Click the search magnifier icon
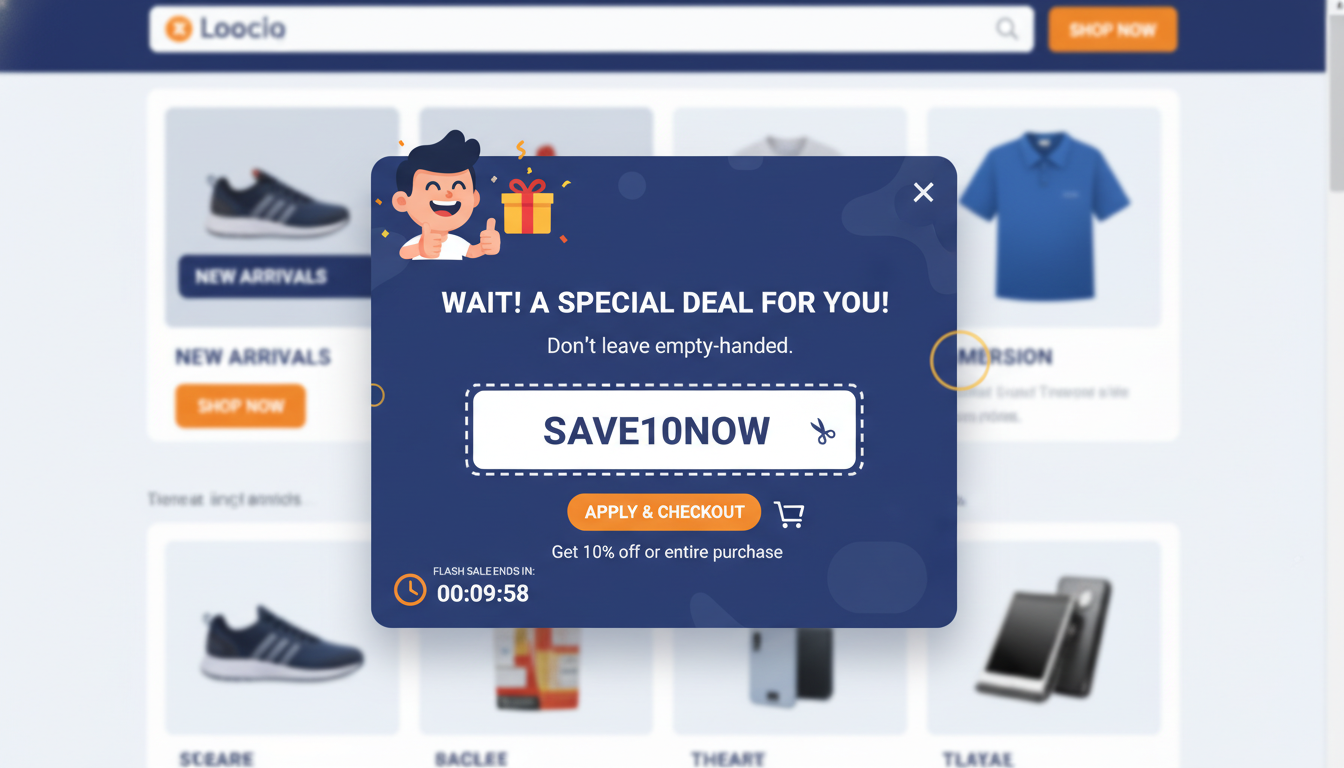 tap(1007, 29)
